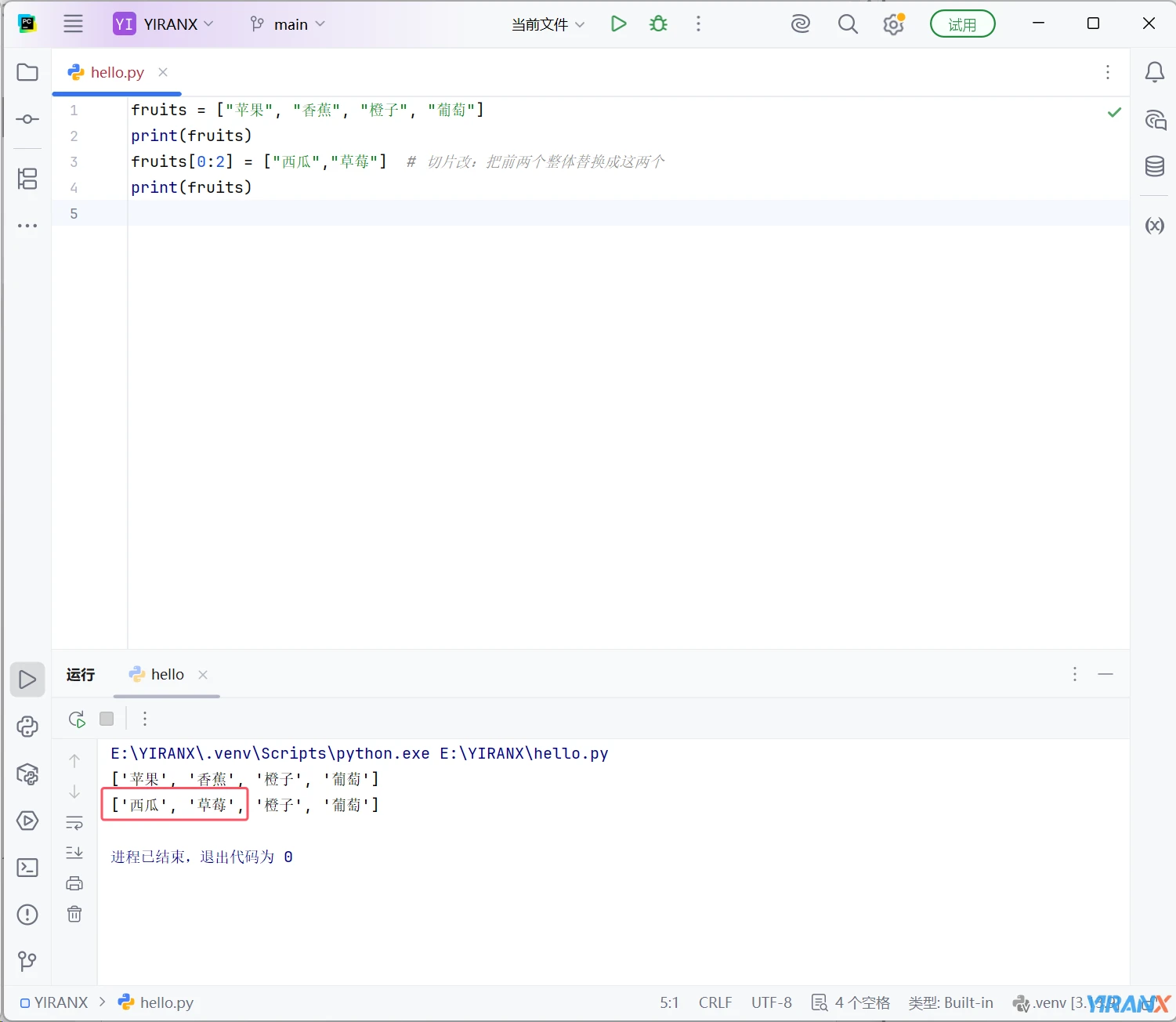Open the Structure tool window
The height and width of the screenshot is (1022, 1176).
pos(27,179)
